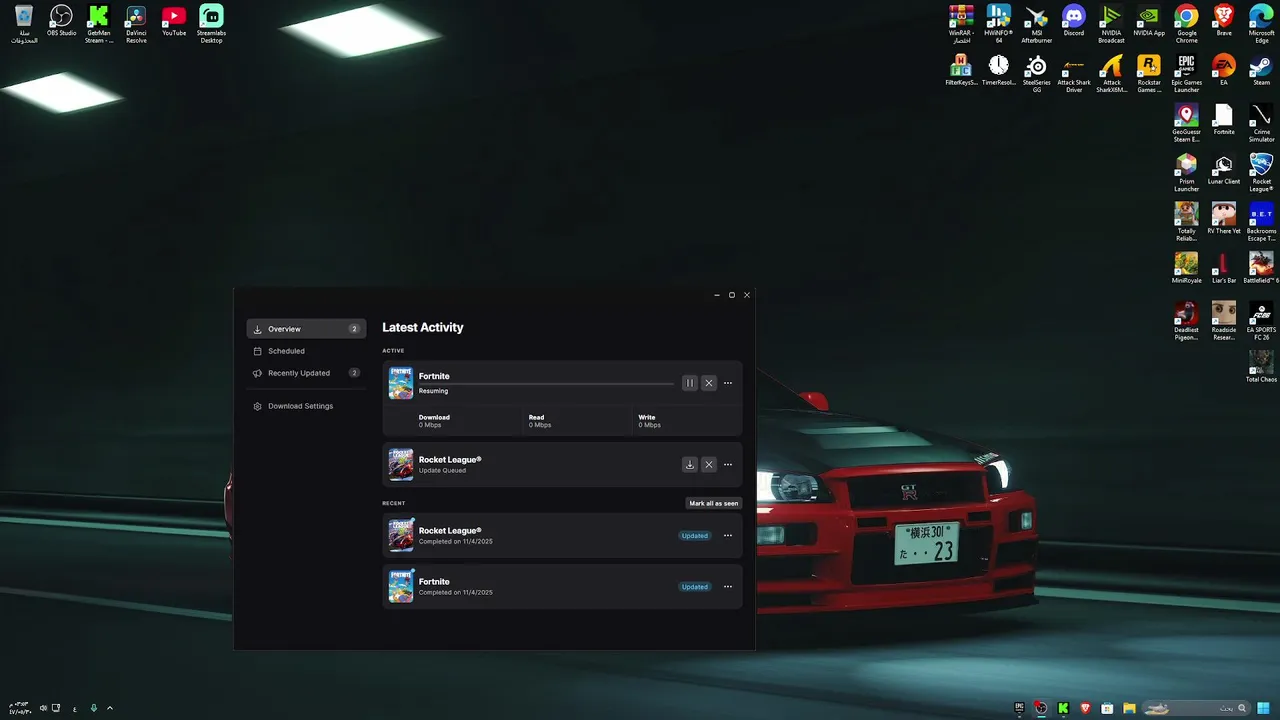Open more options for queued Rocket League
The image size is (1280, 720).
[728, 464]
